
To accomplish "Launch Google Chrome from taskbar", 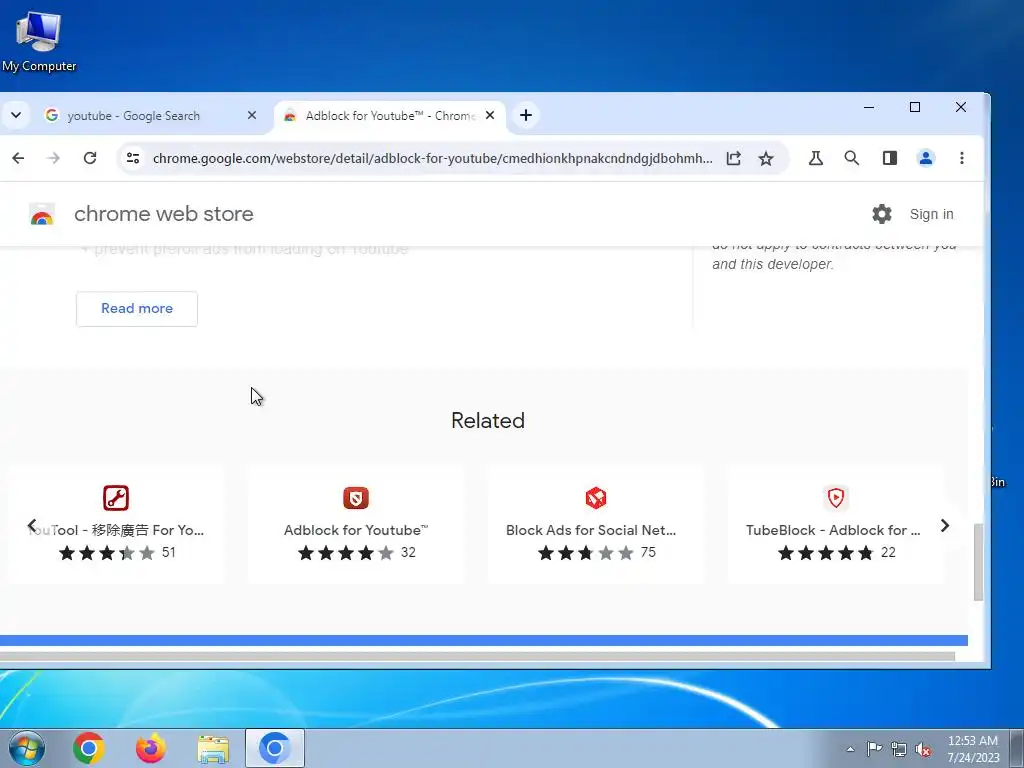I will pos(89,748).
